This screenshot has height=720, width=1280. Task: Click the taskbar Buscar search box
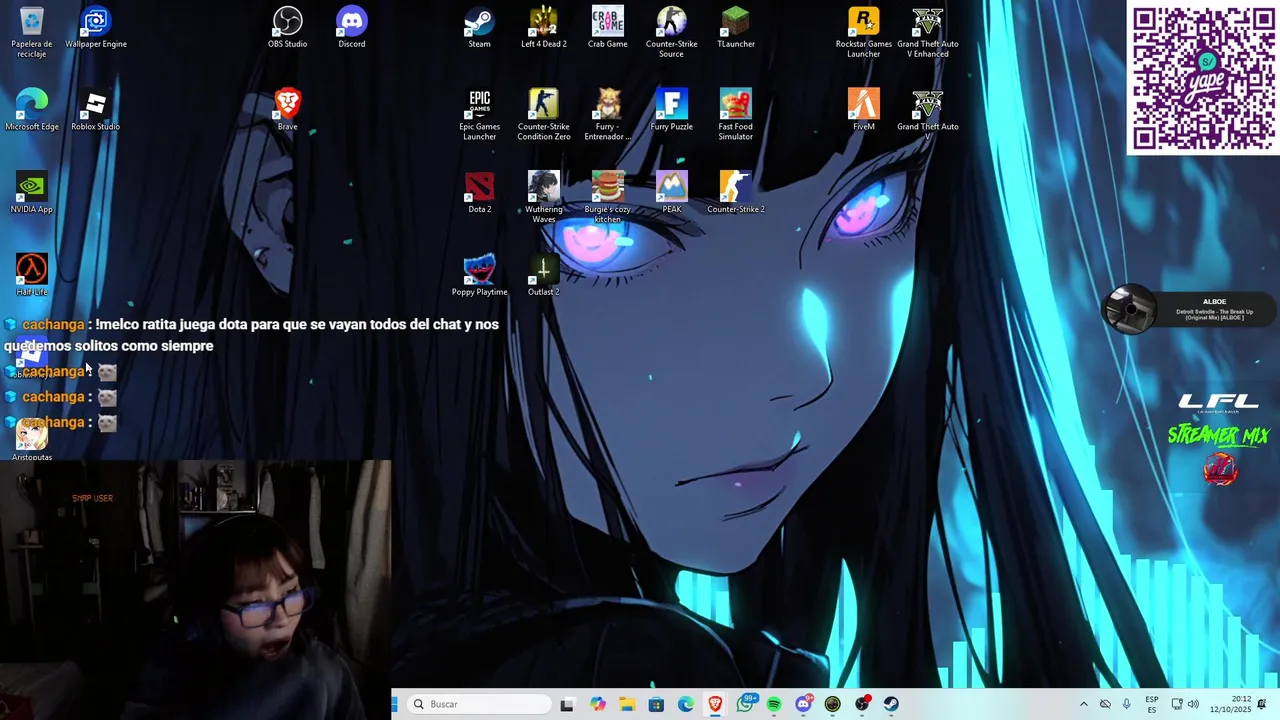pos(480,704)
